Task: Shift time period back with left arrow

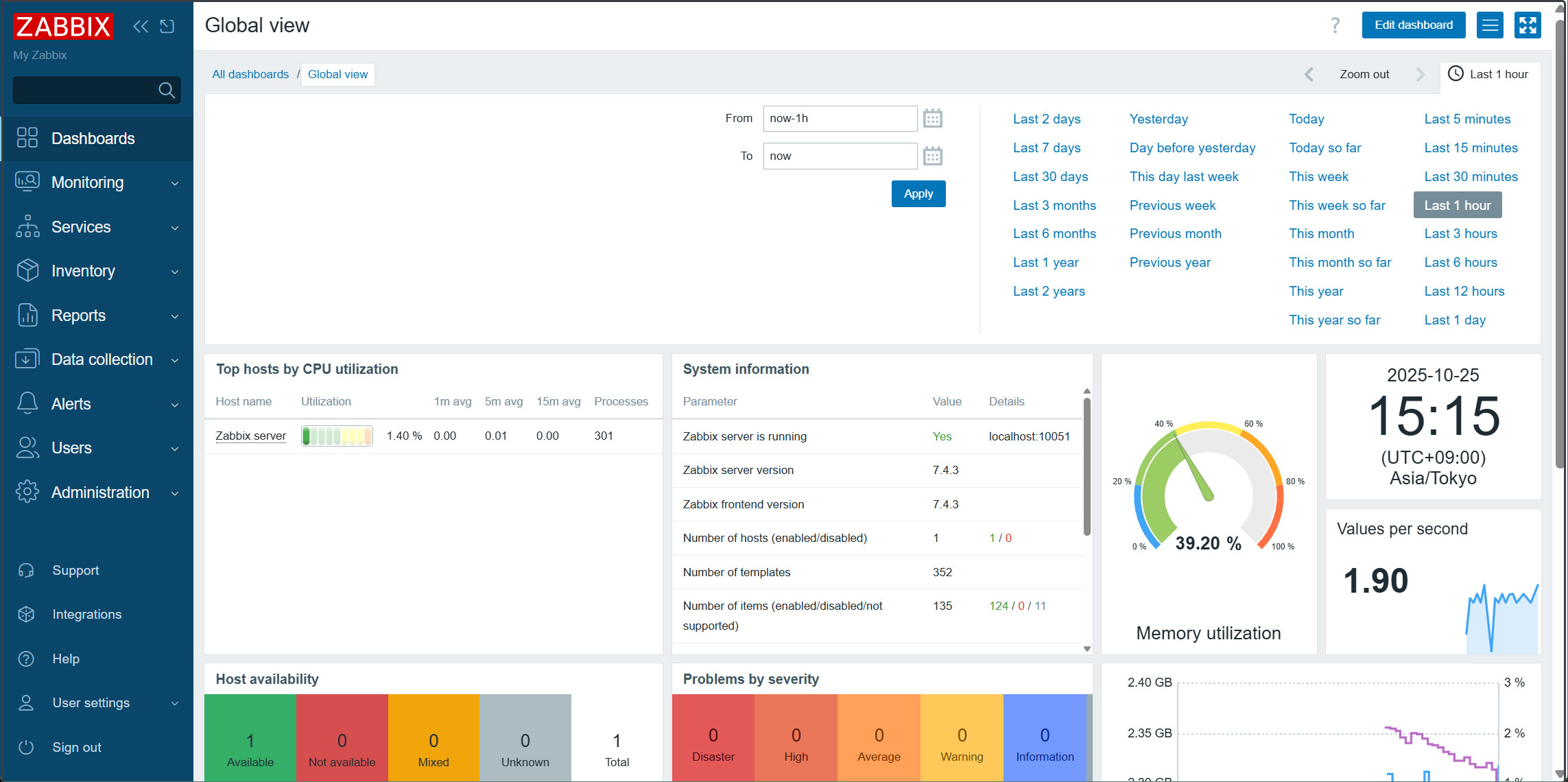Action: tap(1309, 74)
